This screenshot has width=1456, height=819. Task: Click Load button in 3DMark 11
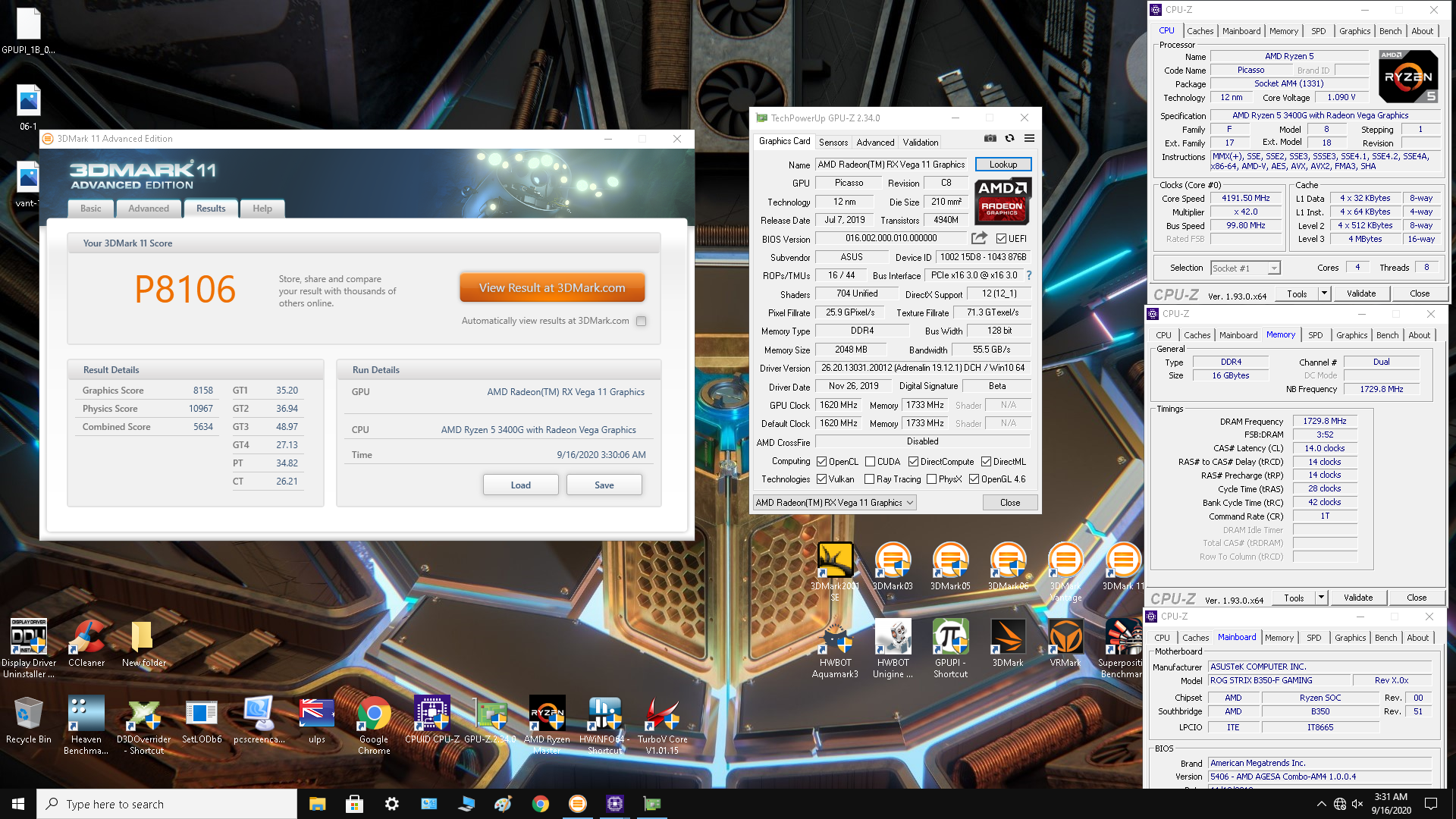(521, 485)
